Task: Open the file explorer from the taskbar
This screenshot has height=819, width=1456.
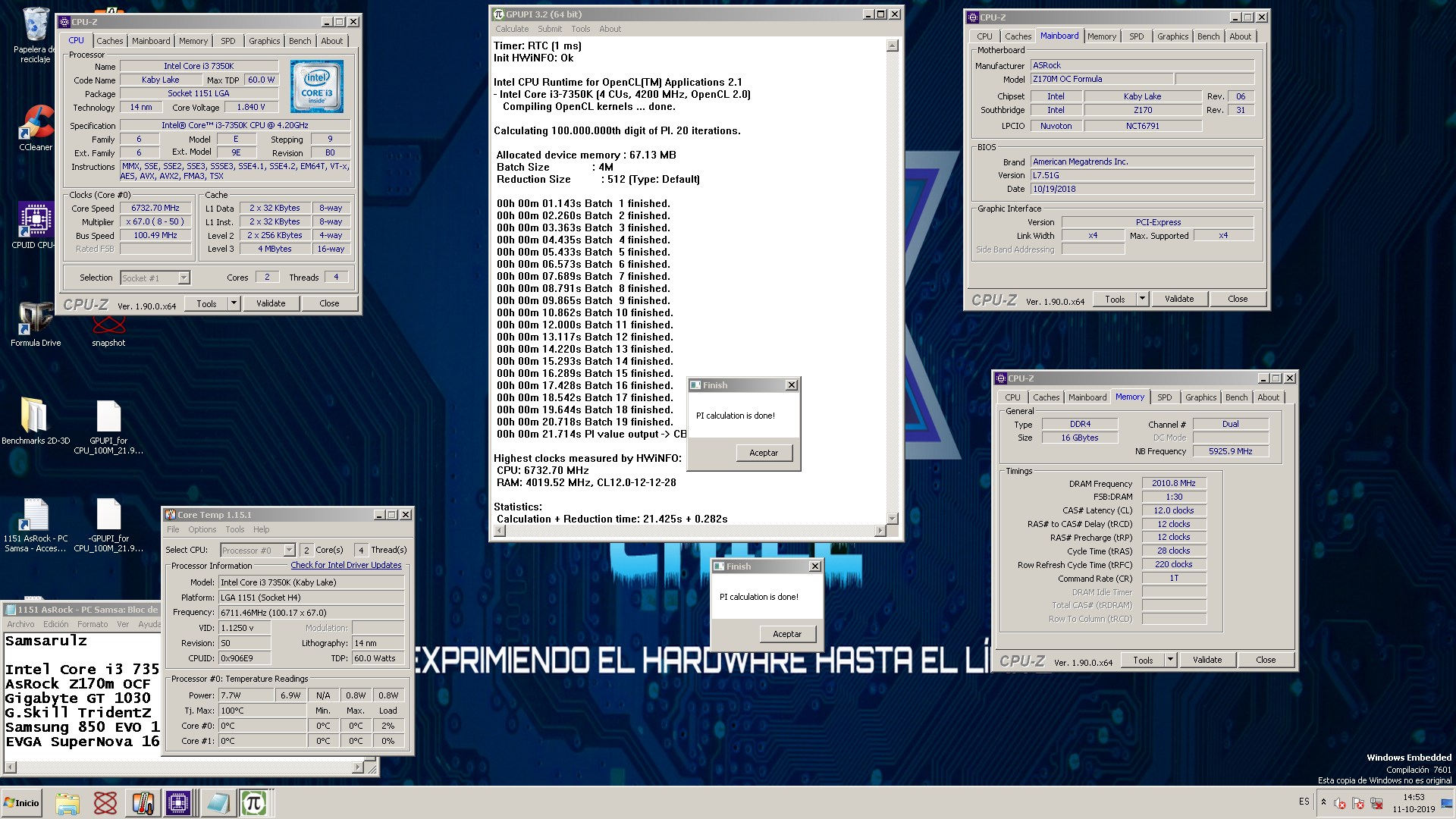Action: tap(67, 803)
